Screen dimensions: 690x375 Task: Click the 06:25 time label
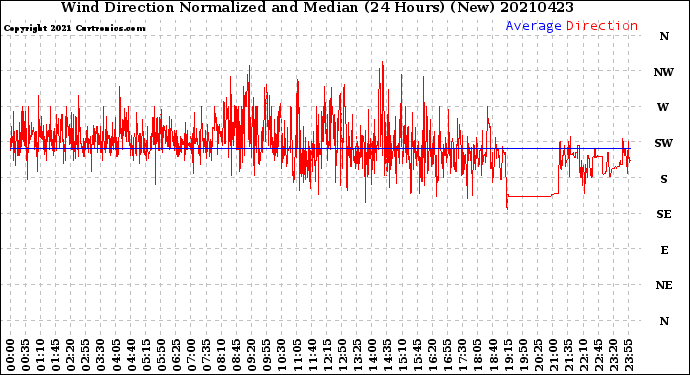point(176,355)
